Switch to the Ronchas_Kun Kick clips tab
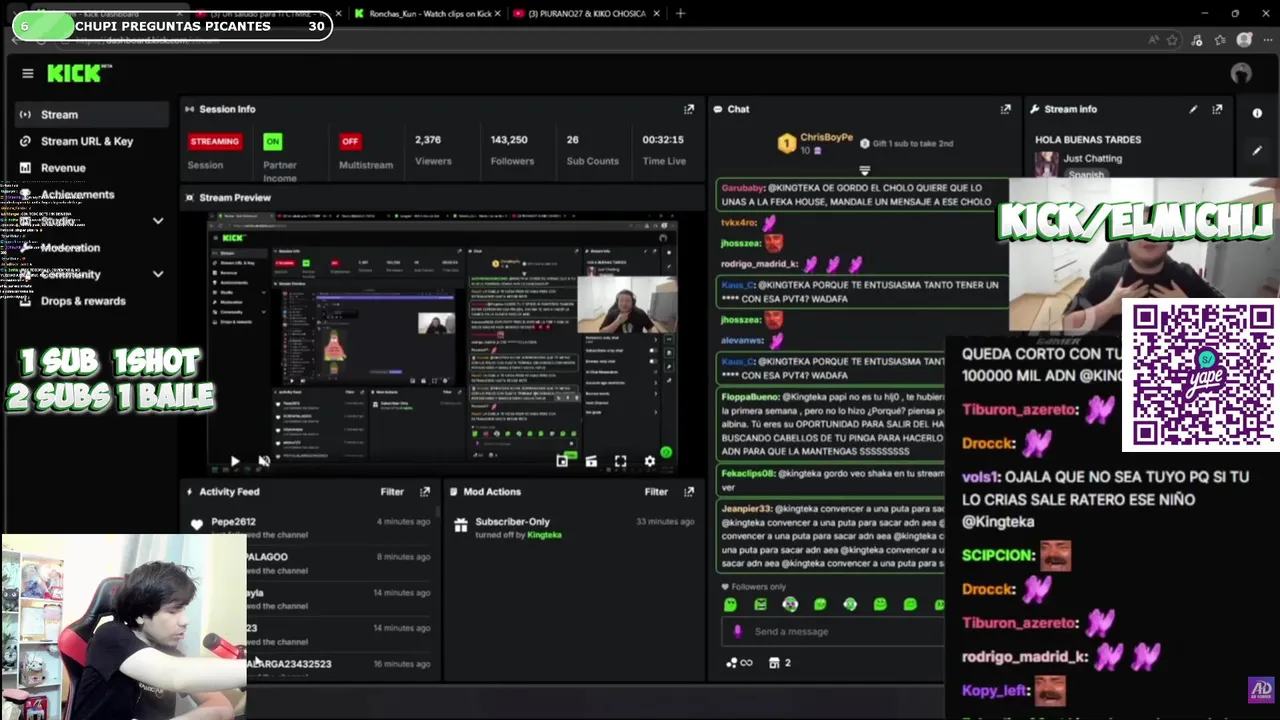The image size is (1280, 720). pyautogui.click(x=428, y=14)
